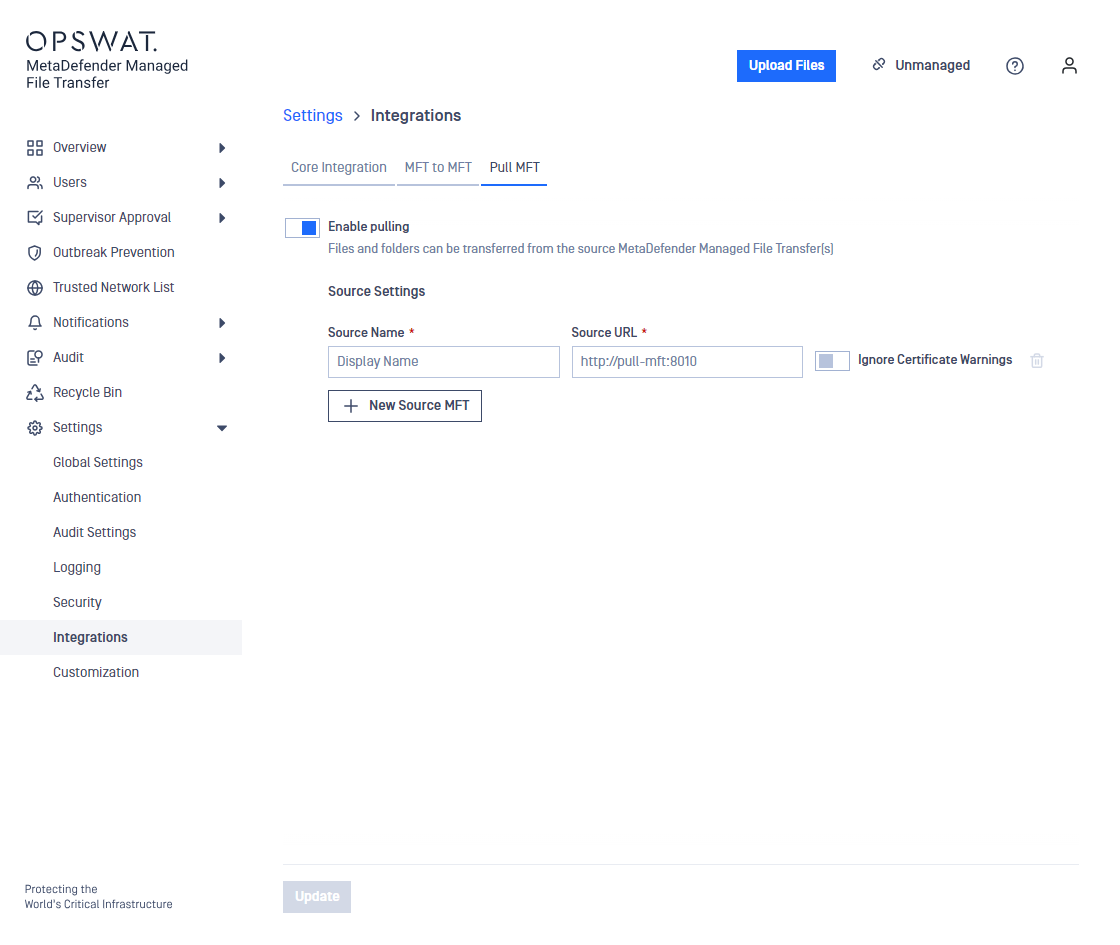Viewport: 1120px width, 945px height.
Task: Click Protecting the World's Critical Infrastructure text
Action: coord(99,896)
